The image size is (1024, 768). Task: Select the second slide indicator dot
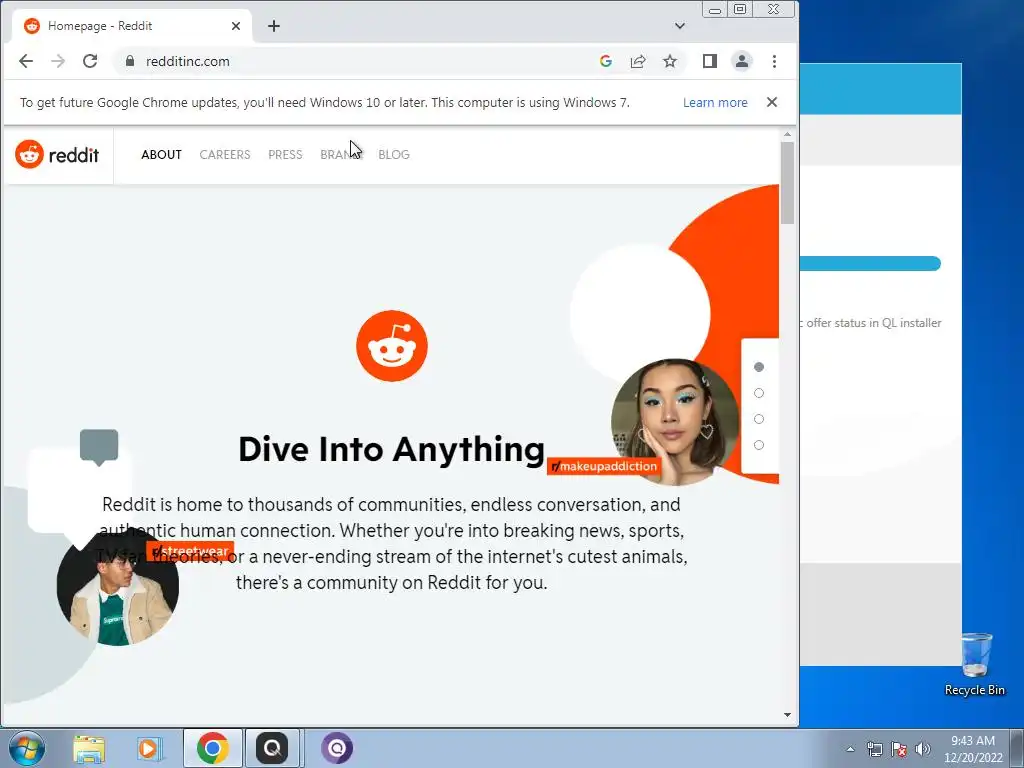[x=759, y=393]
